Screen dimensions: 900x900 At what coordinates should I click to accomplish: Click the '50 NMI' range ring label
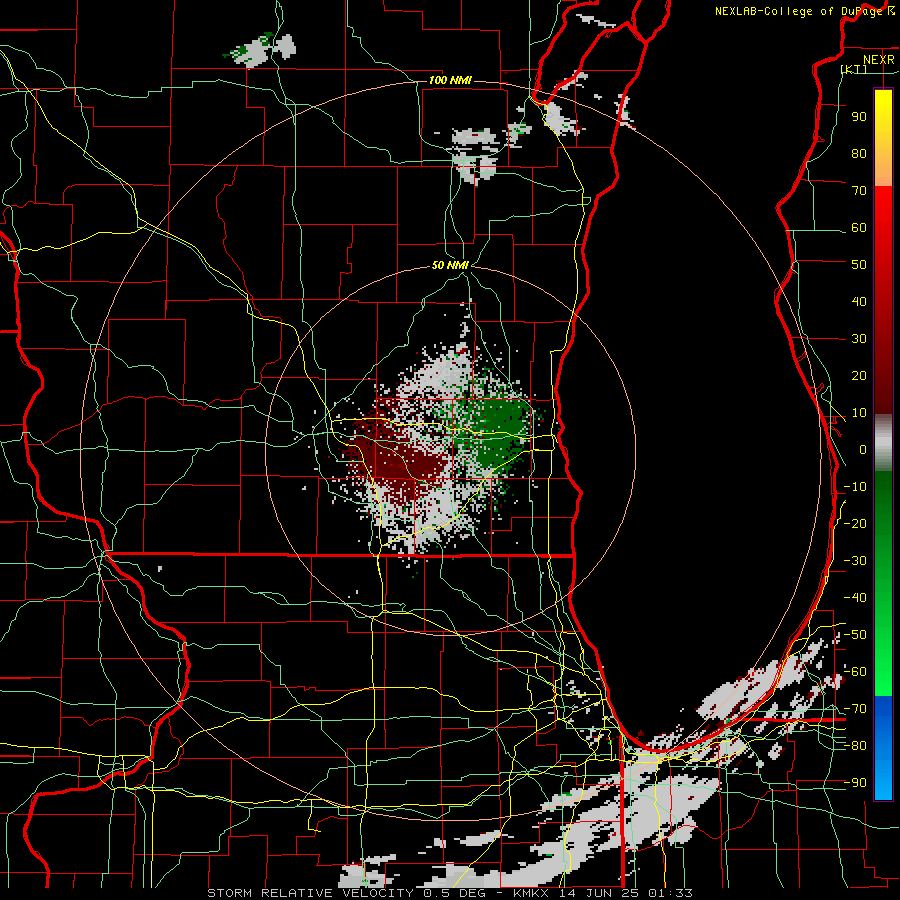pyautogui.click(x=450, y=265)
